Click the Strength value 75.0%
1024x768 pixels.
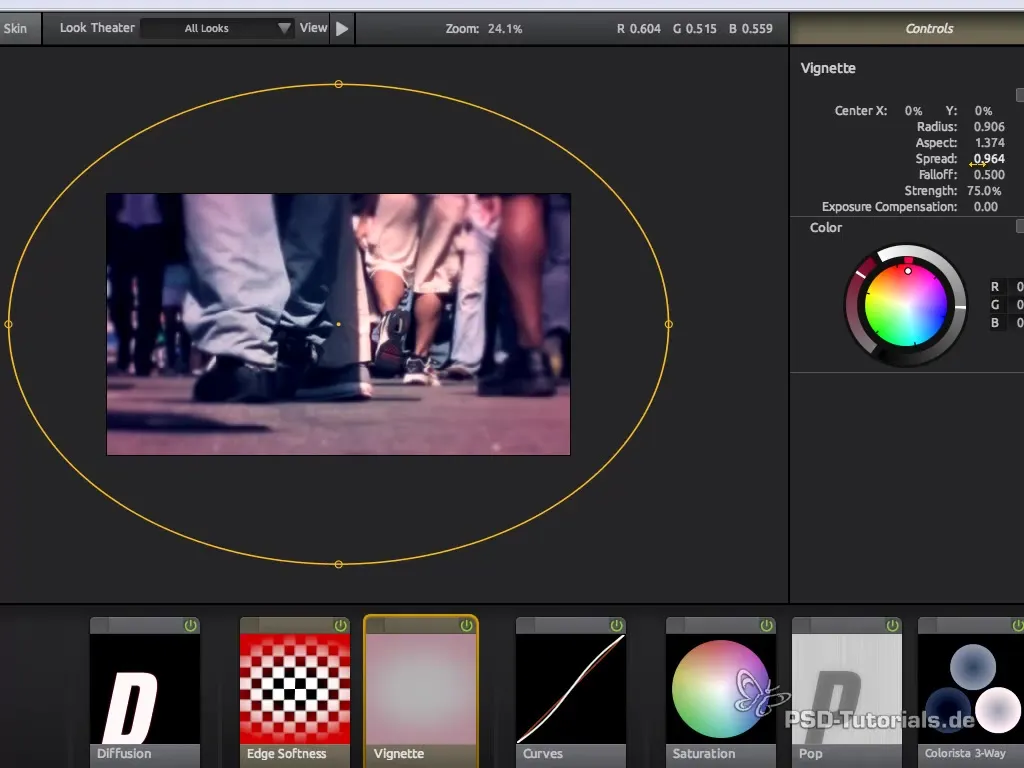pos(984,191)
